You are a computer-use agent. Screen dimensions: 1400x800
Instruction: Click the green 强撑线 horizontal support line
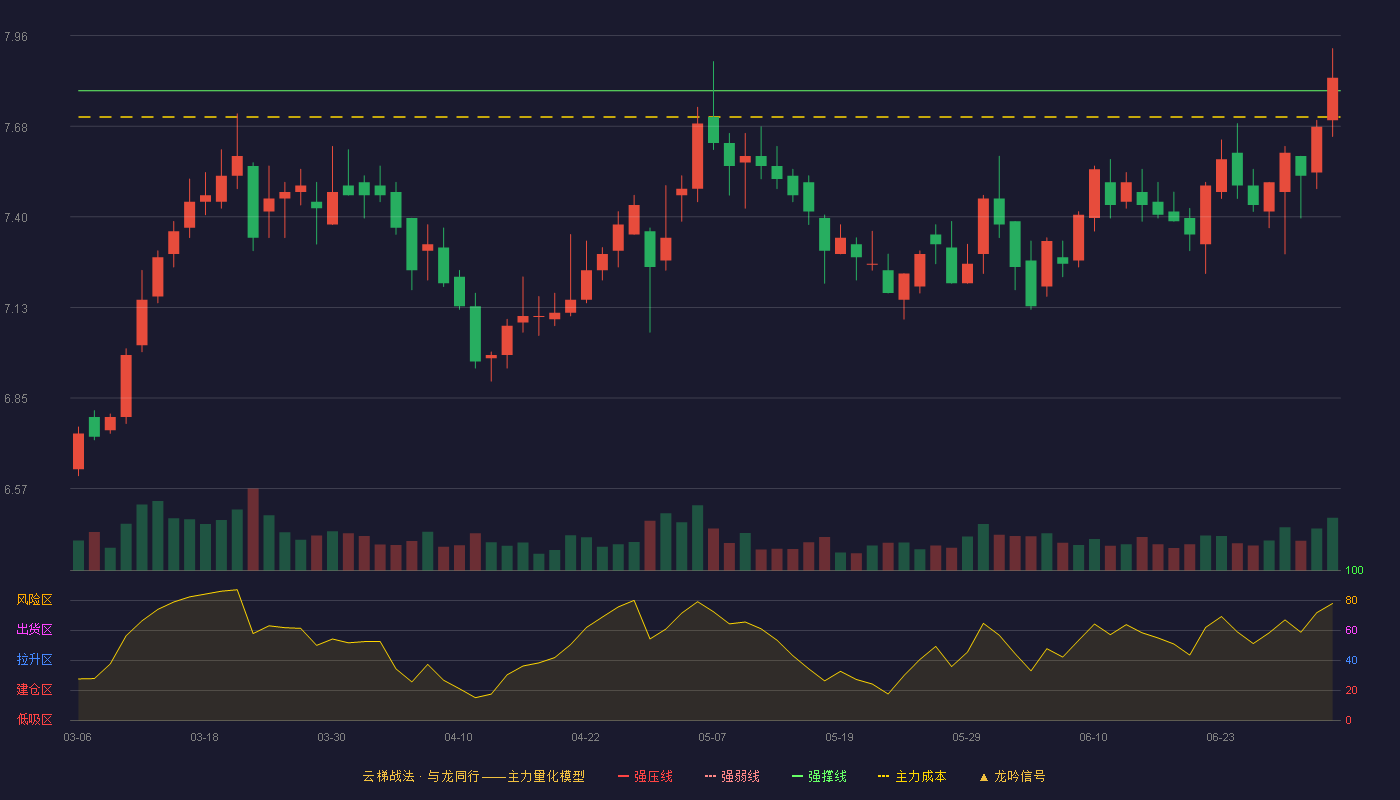(708, 91)
